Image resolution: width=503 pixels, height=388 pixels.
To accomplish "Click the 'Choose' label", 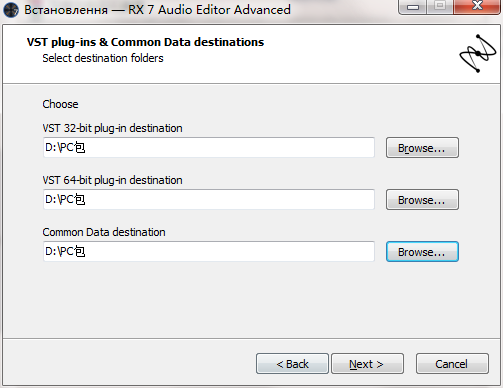I will pos(60,104).
